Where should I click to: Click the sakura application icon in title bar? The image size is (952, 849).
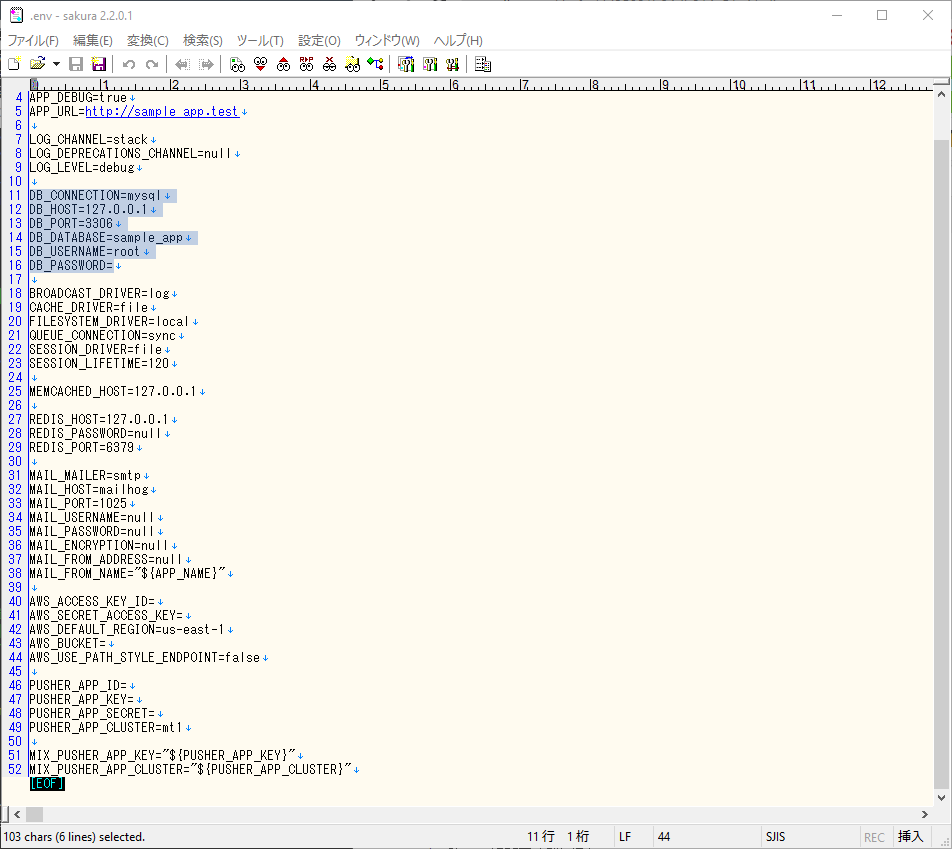tap(16, 15)
